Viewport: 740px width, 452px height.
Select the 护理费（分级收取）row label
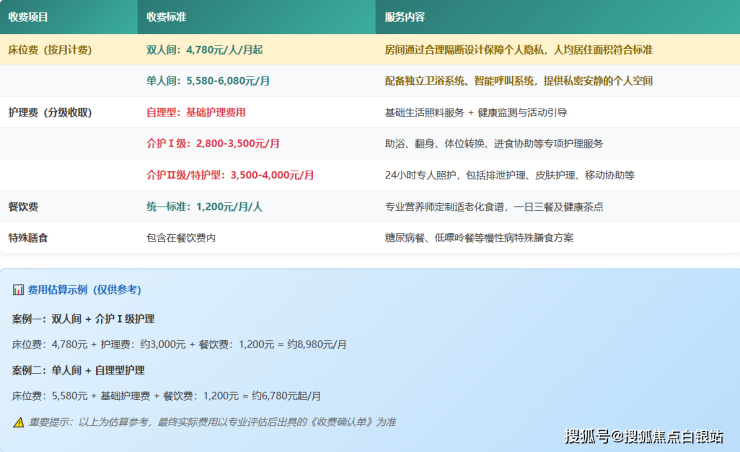tap(49, 112)
